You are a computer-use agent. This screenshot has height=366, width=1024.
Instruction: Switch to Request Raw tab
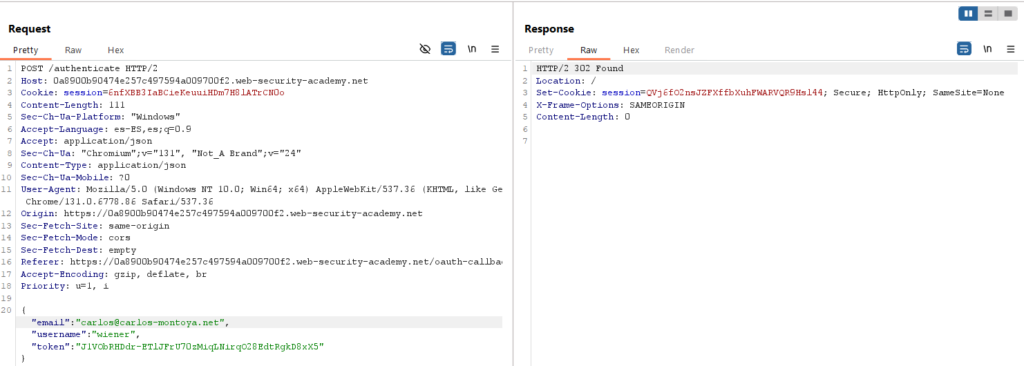[x=73, y=50]
